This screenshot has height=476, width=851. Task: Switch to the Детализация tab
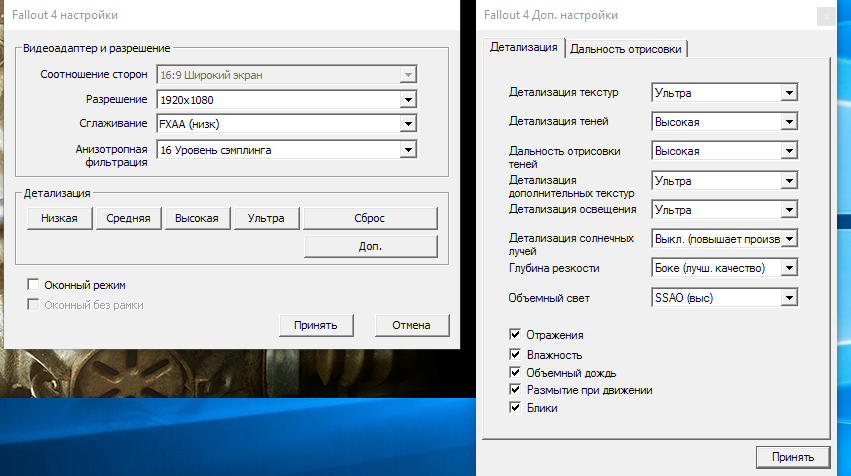click(524, 47)
